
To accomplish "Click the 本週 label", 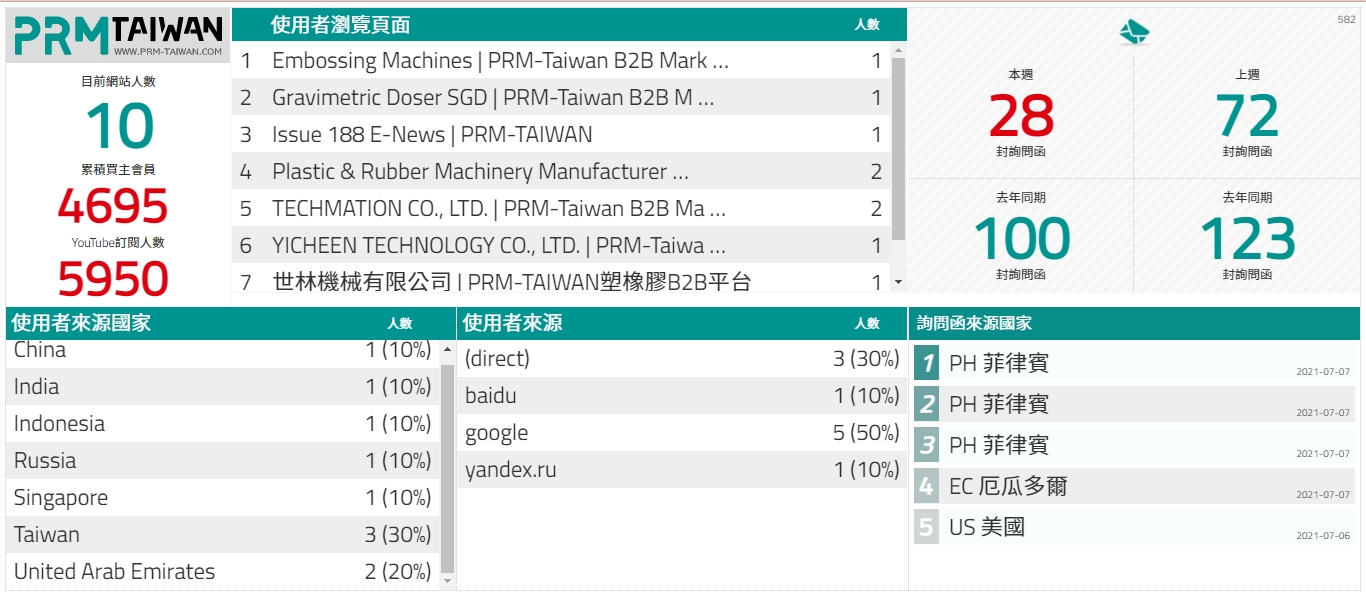I will point(1021,75).
